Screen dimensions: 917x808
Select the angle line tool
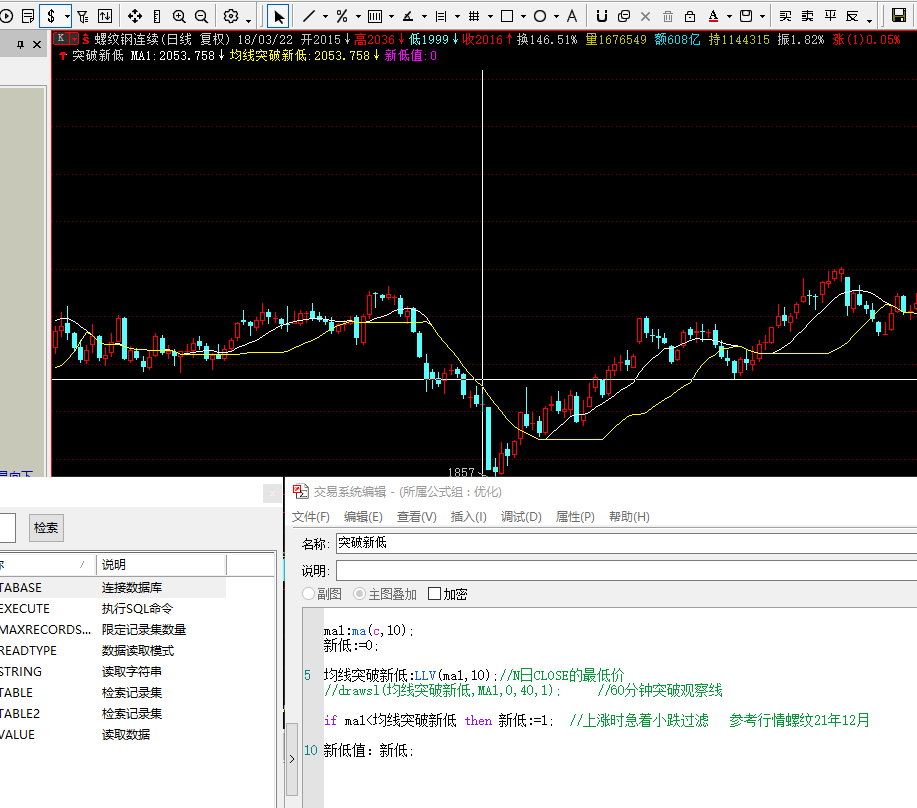coord(408,16)
